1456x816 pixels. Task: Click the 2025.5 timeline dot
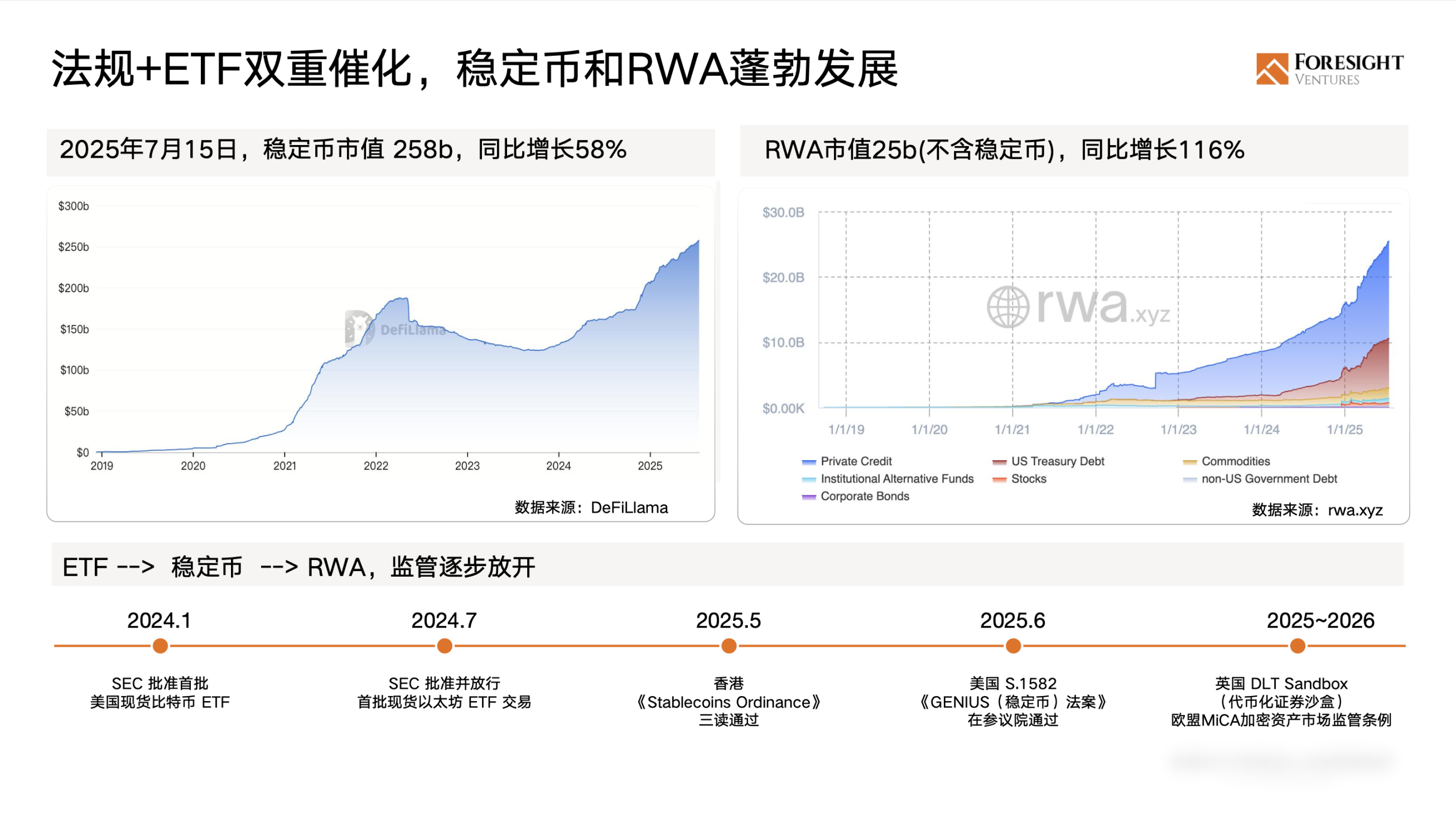pyautogui.click(x=729, y=646)
